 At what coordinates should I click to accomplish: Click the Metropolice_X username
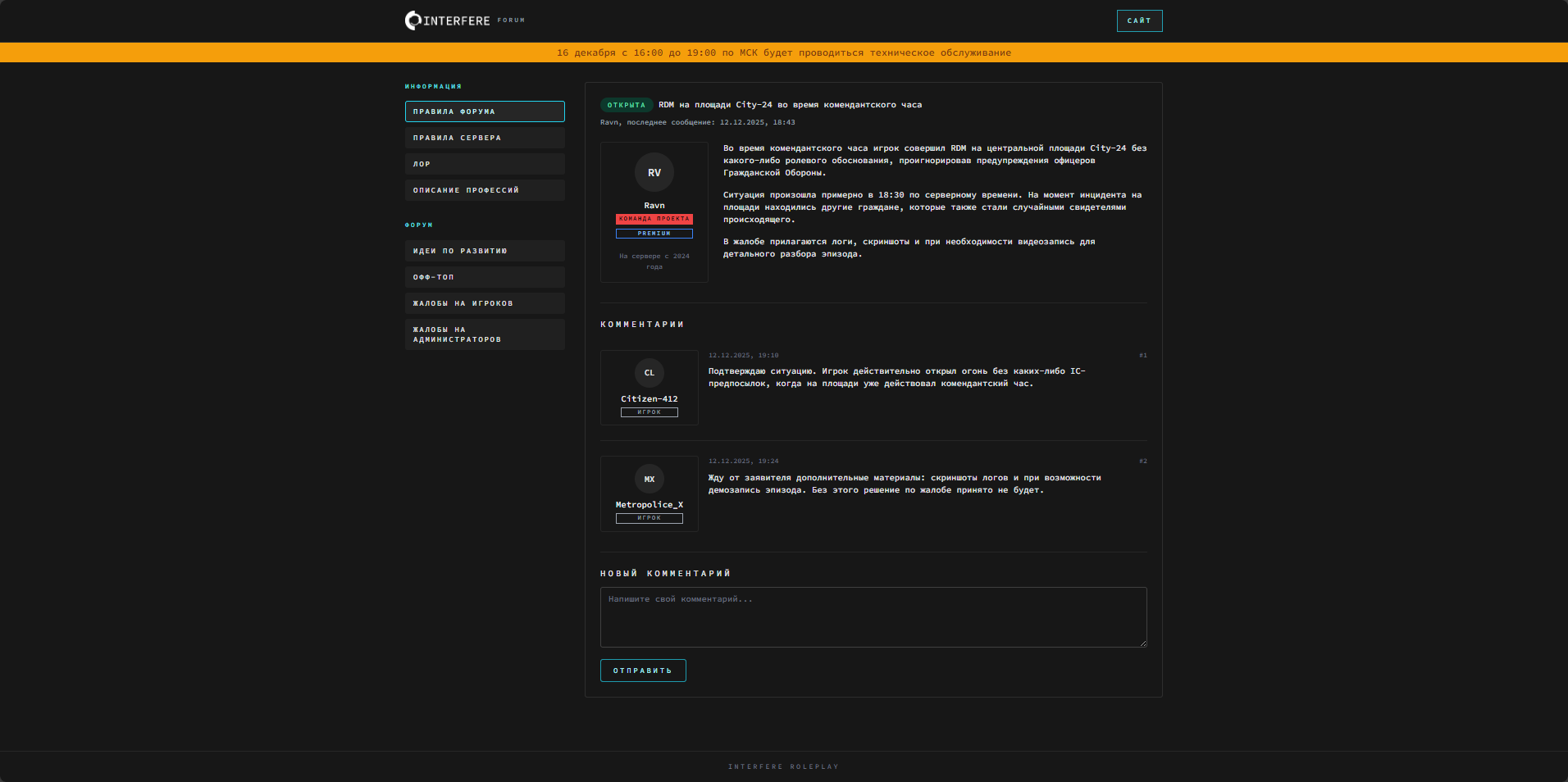coord(649,505)
